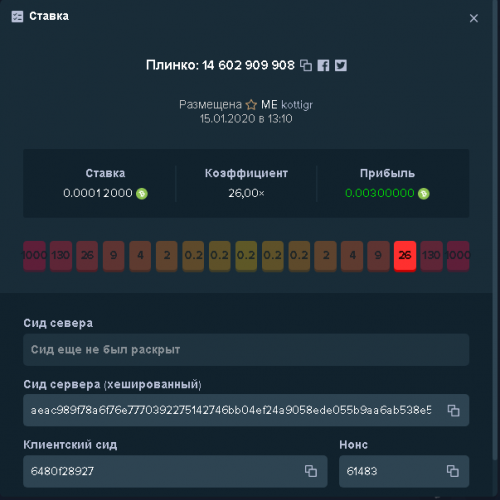Viewport: 500px width, 500px height.
Task: Copy the client seed value
Action: 311,471
